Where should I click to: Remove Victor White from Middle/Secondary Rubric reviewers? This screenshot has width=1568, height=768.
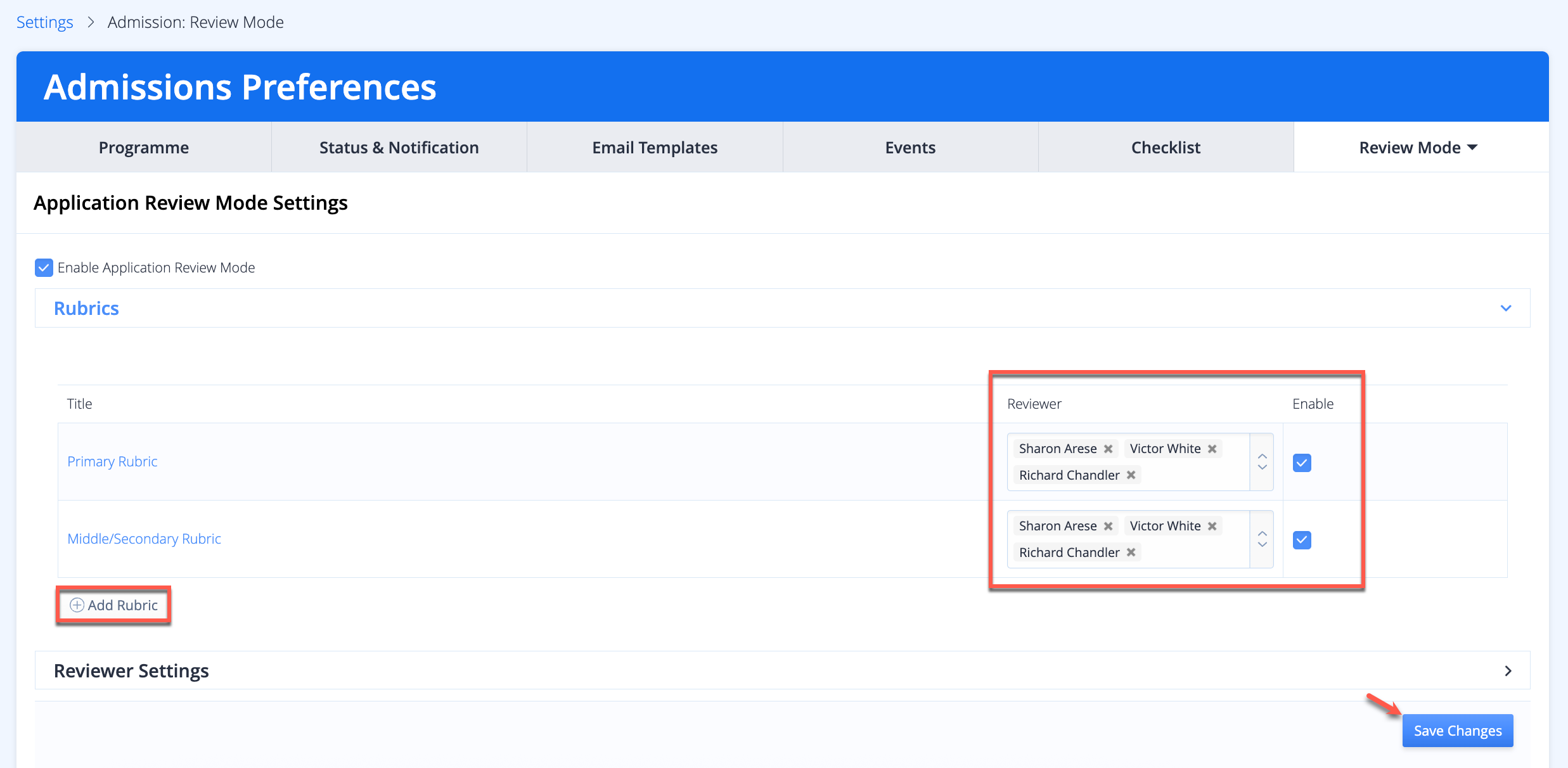pos(1212,526)
